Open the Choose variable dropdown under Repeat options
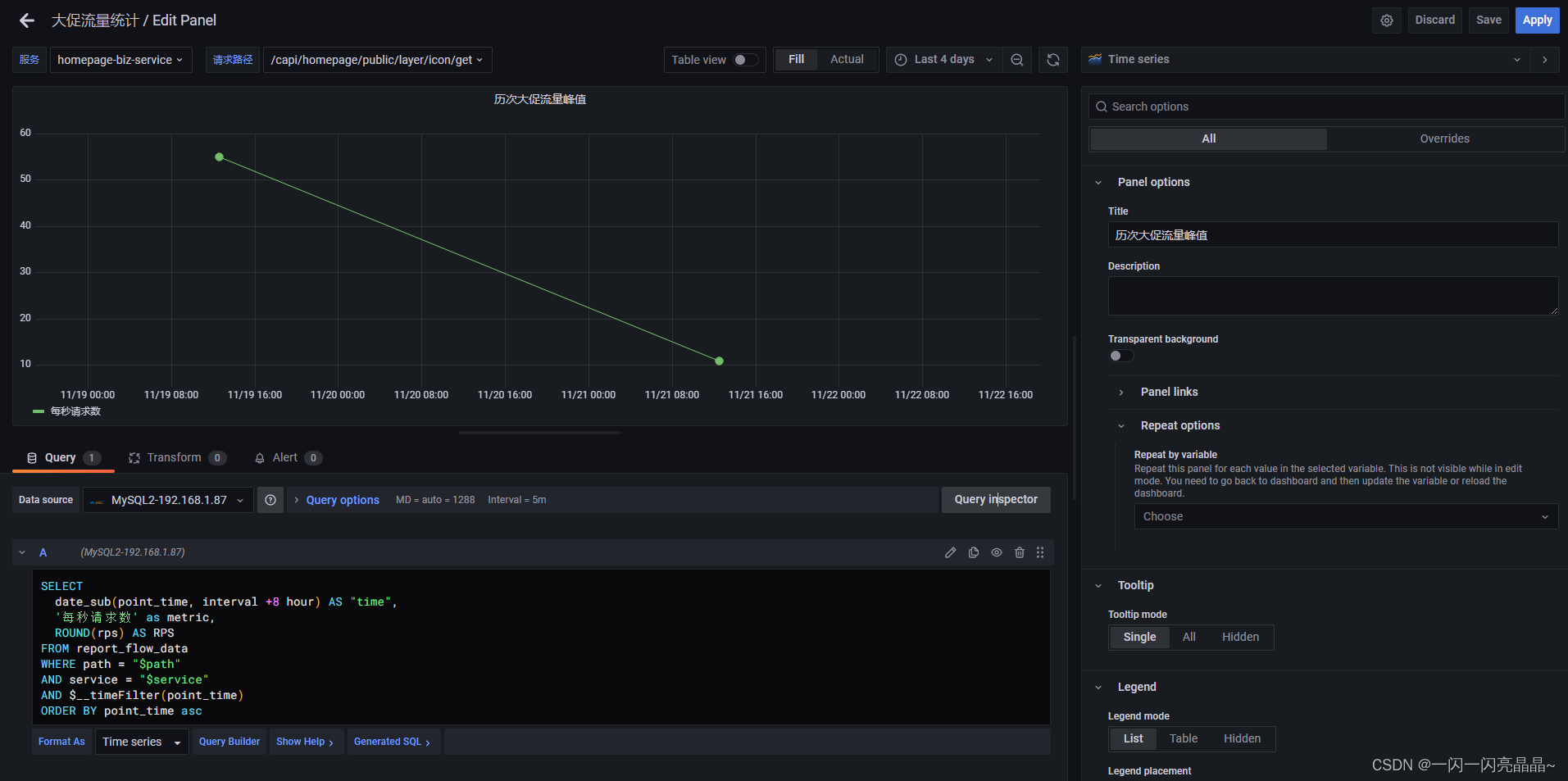This screenshot has width=1568, height=781. tap(1344, 515)
